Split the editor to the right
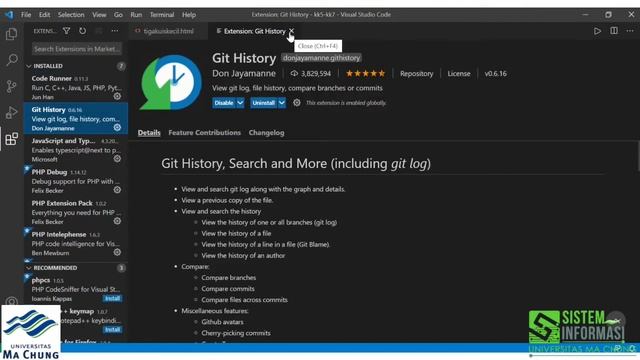This screenshot has height=360, width=640. [x=614, y=31]
